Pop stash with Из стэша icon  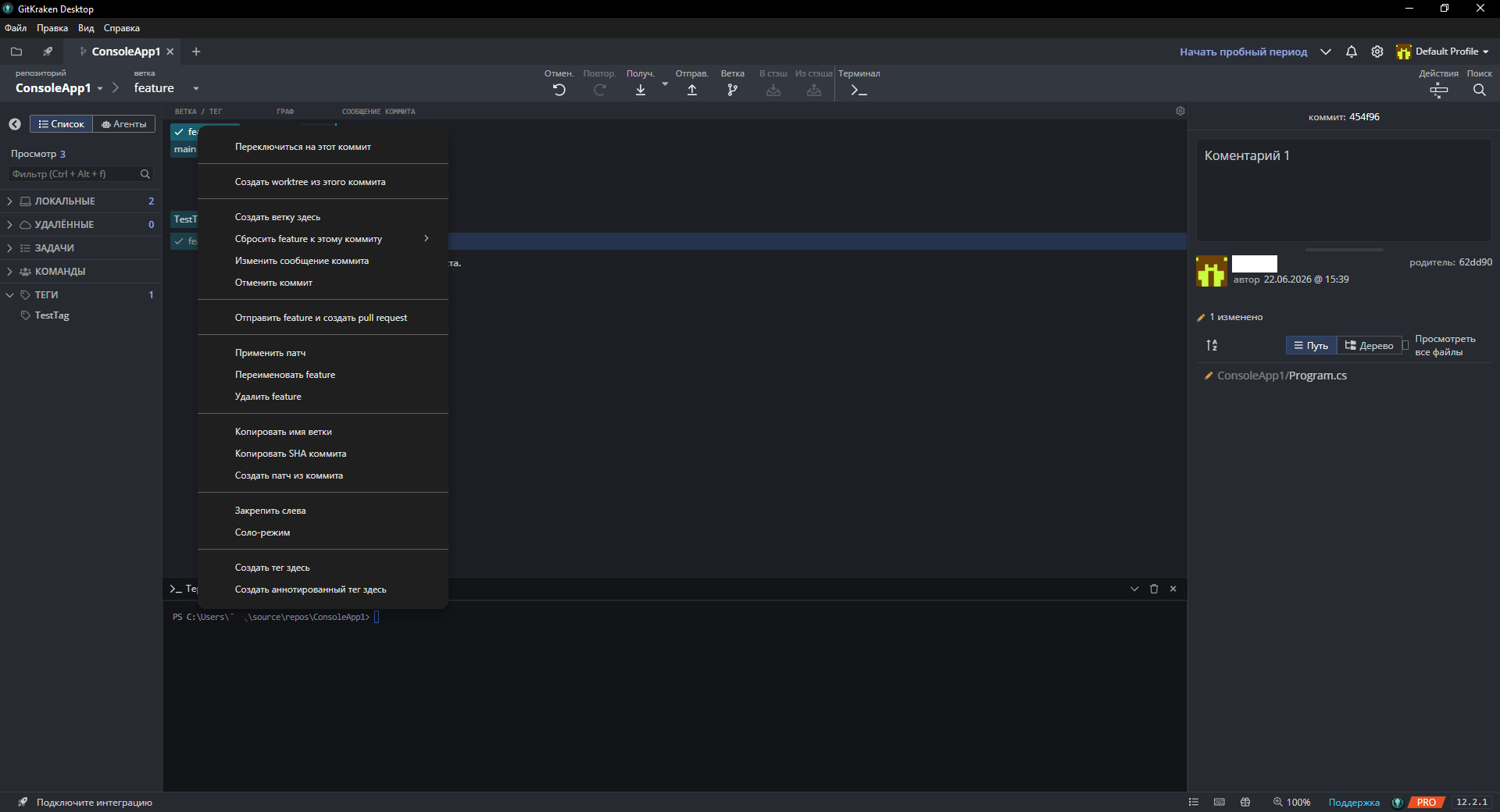click(814, 90)
